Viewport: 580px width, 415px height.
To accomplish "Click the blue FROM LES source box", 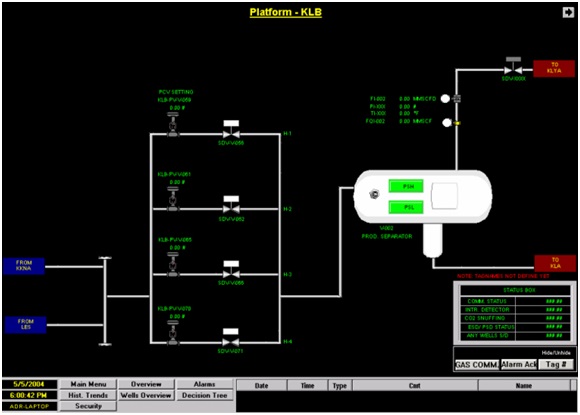I will coord(26,324).
